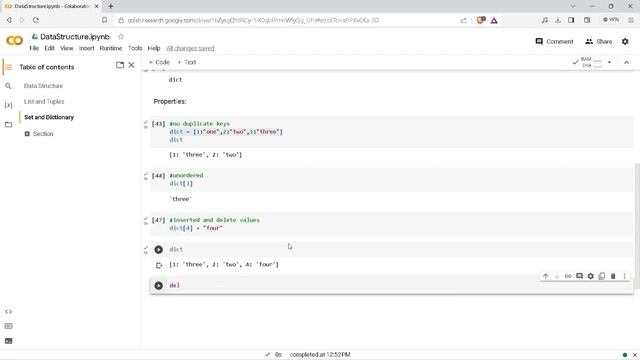Open the Comment panel
The height and width of the screenshot is (360, 640).
[x=554, y=42]
